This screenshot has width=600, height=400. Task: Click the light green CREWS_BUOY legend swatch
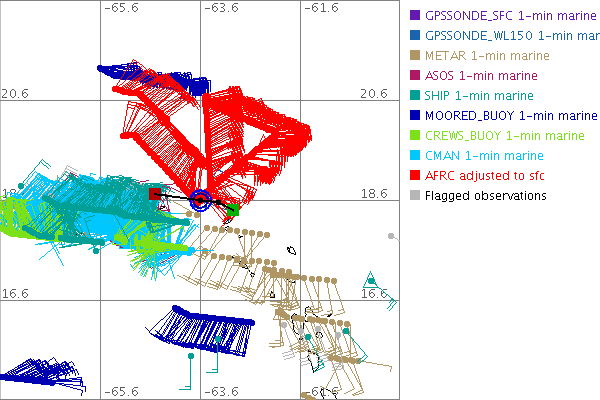(x=414, y=135)
